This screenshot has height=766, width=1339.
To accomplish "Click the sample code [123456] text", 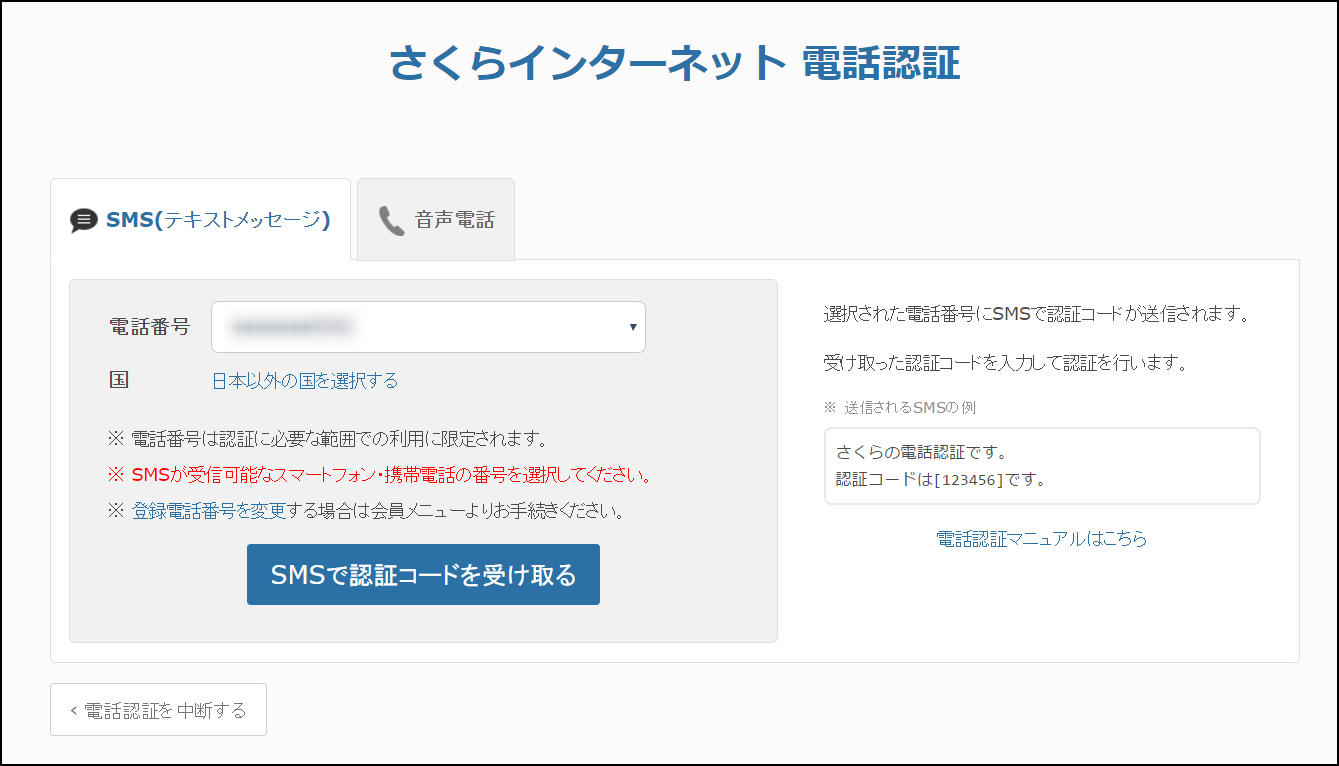I will (968, 480).
